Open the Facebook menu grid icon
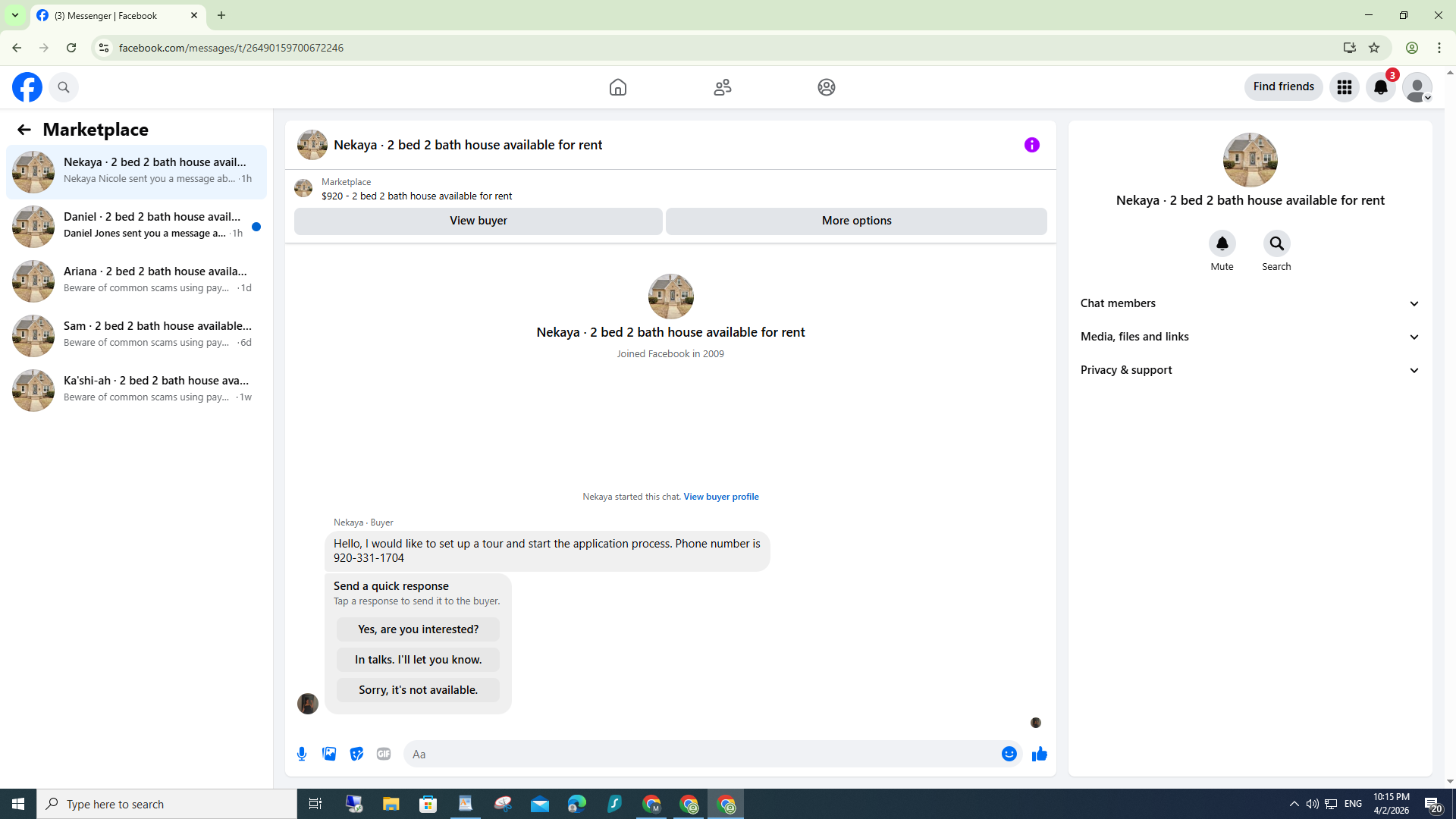This screenshot has height=819, width=1456. pos(1345,87)
